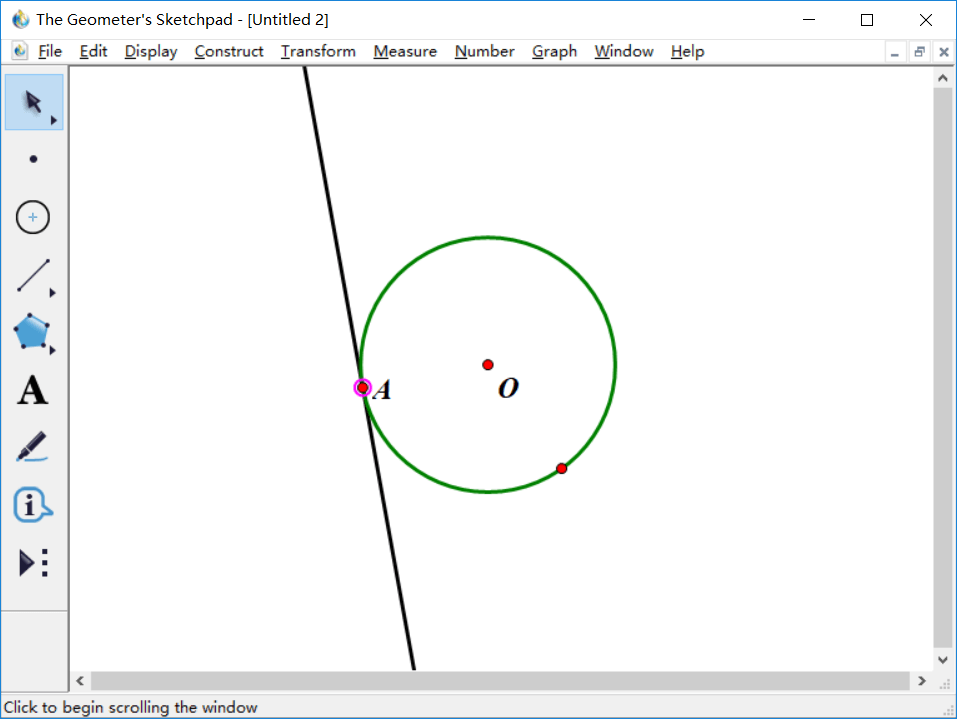This screenshot has width=957, height=719.
Task: Select the Marker pen tool
Action: pos(33,447)
